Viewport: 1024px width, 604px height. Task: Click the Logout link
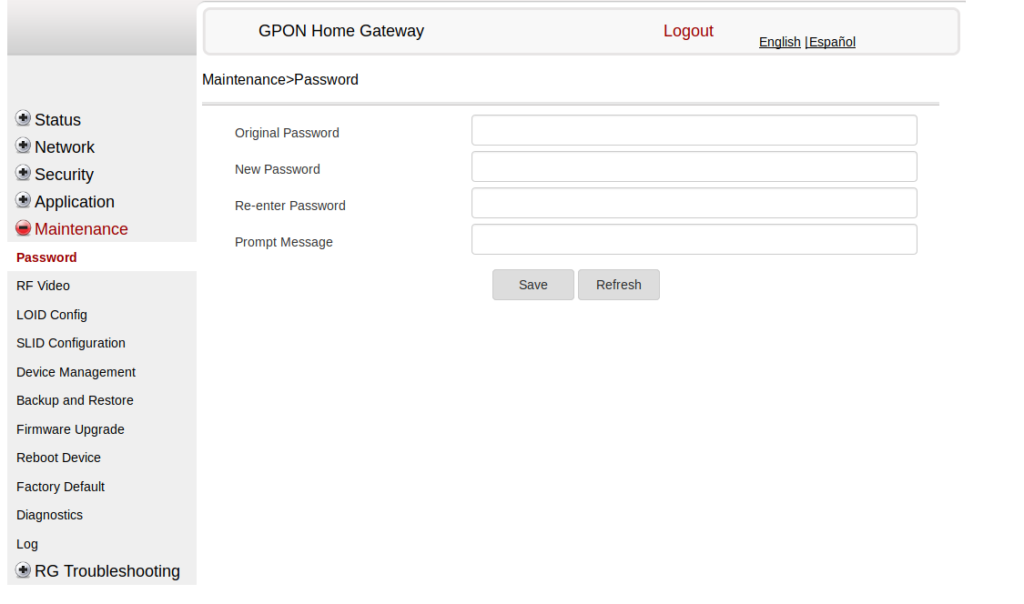point(688,31)
